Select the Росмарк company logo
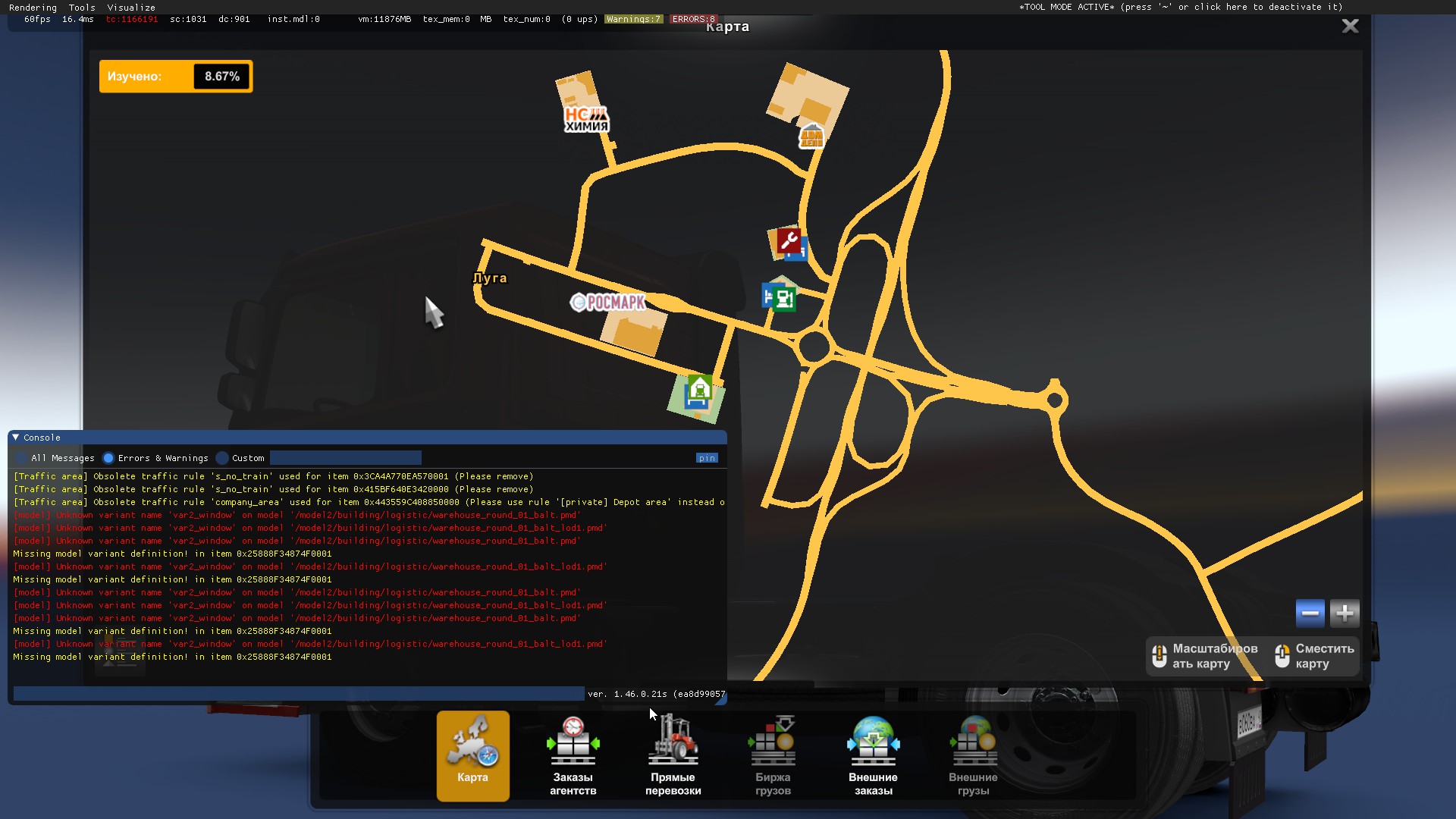Image resolution: width=1456 pixels, height=819 pixels. (x=608, y=303)
